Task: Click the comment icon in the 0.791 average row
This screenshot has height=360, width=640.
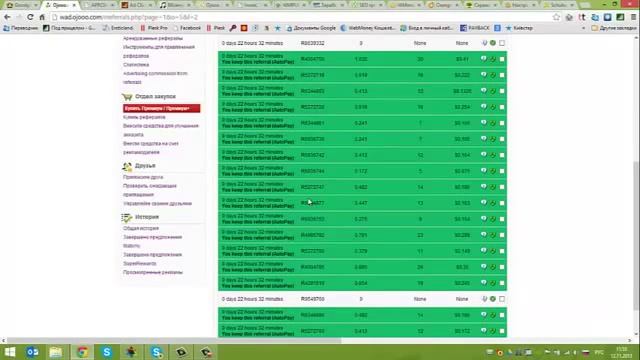Action: [484, 235]
